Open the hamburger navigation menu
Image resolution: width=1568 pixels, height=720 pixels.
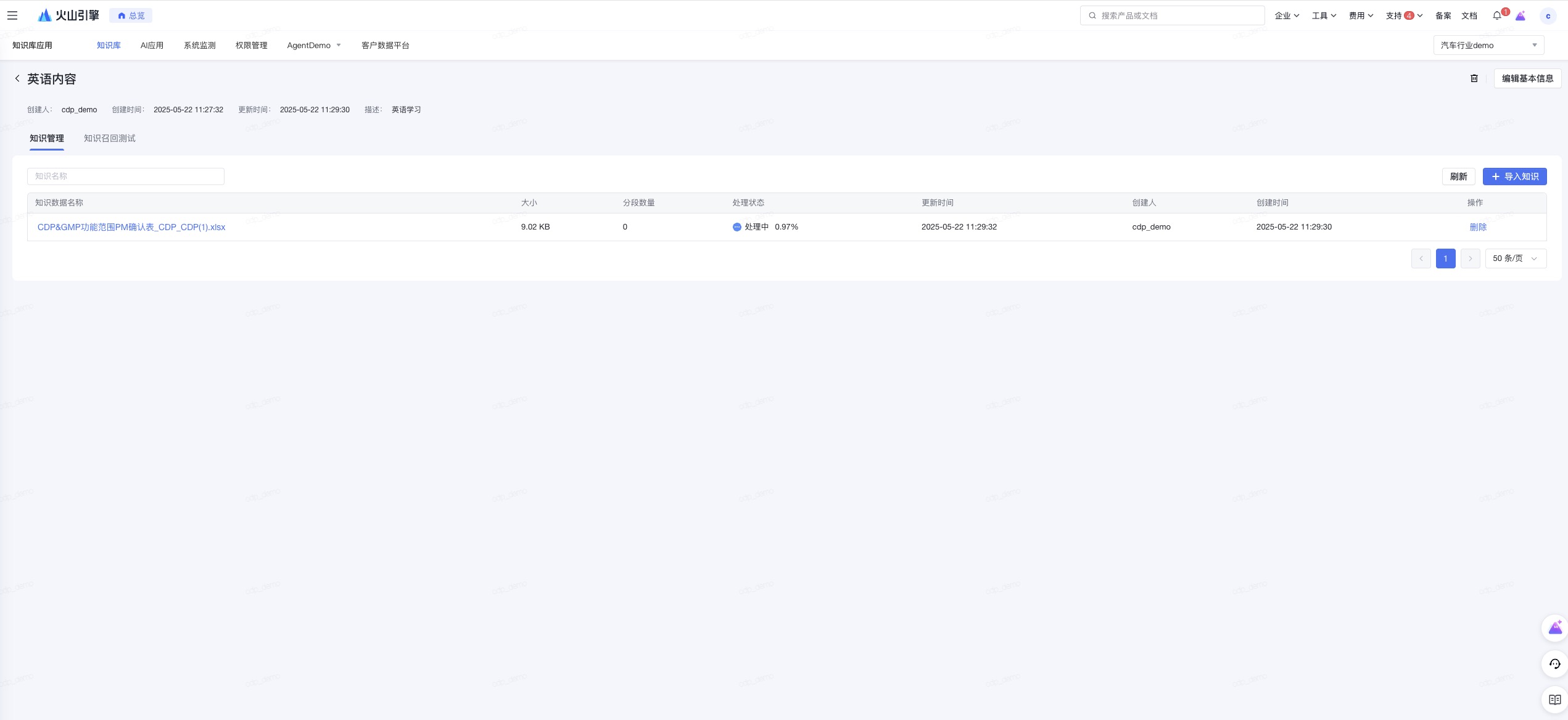click(12, 15)
